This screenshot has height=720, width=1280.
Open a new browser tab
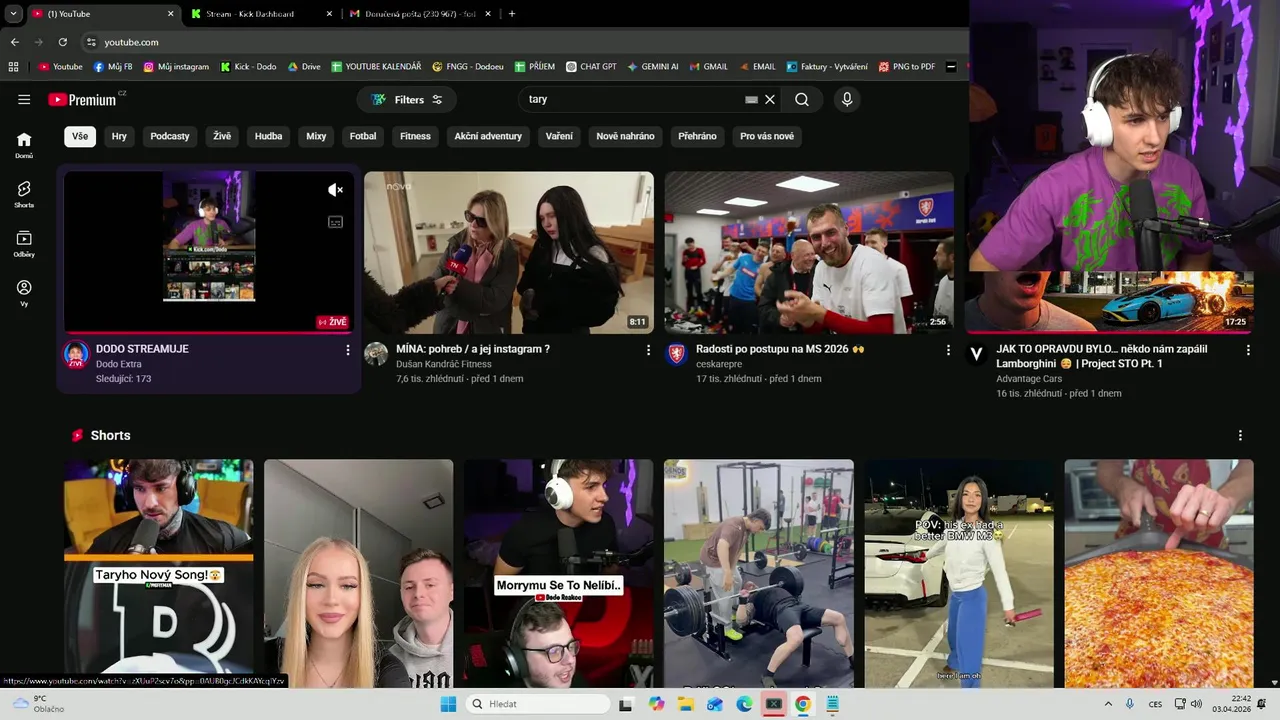(512, 14)
